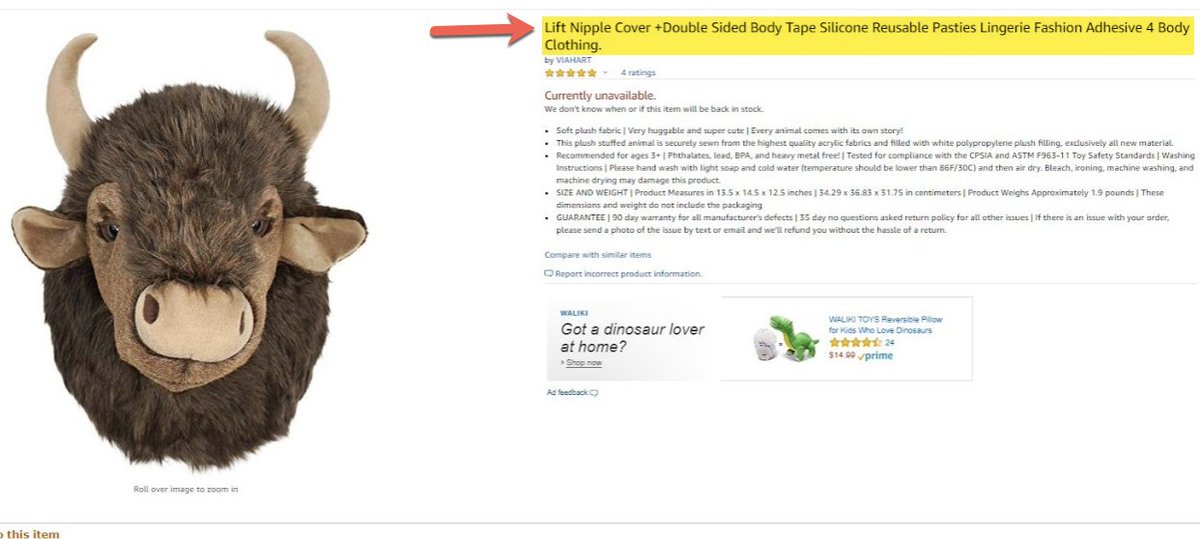Click the Ad feedback speech bubble icon
This screenshot has width=1200, height=539.
594,392
